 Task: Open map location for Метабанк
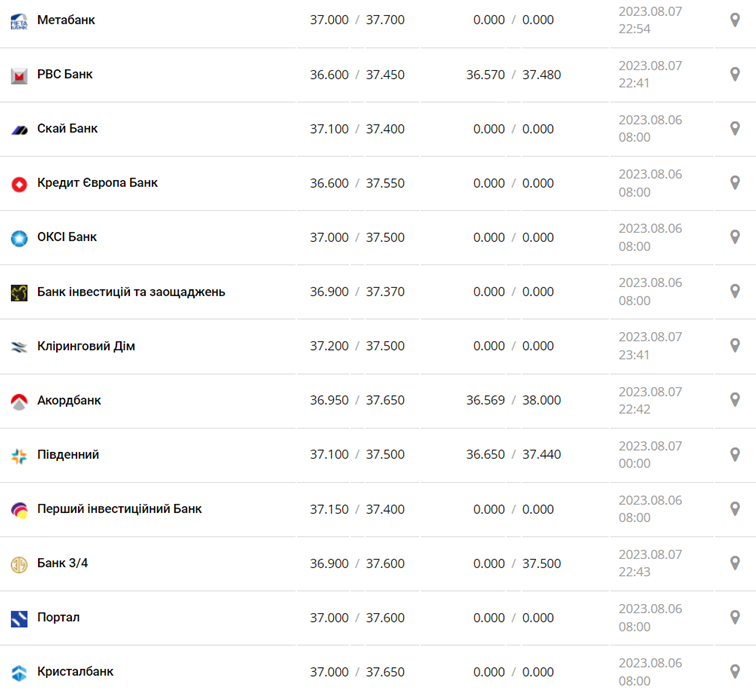(735, 20)
